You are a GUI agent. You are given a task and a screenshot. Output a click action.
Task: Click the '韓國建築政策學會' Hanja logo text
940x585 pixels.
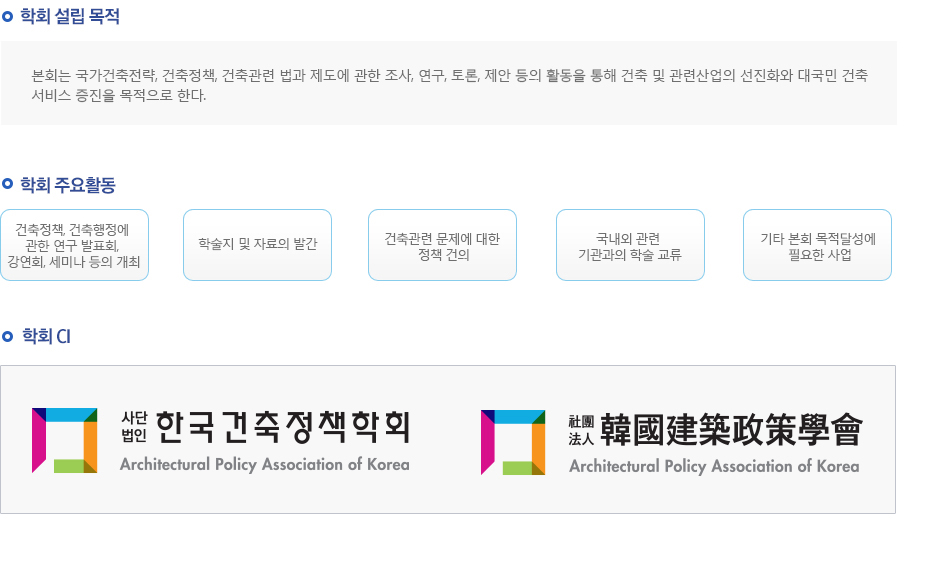coord(731,429)
